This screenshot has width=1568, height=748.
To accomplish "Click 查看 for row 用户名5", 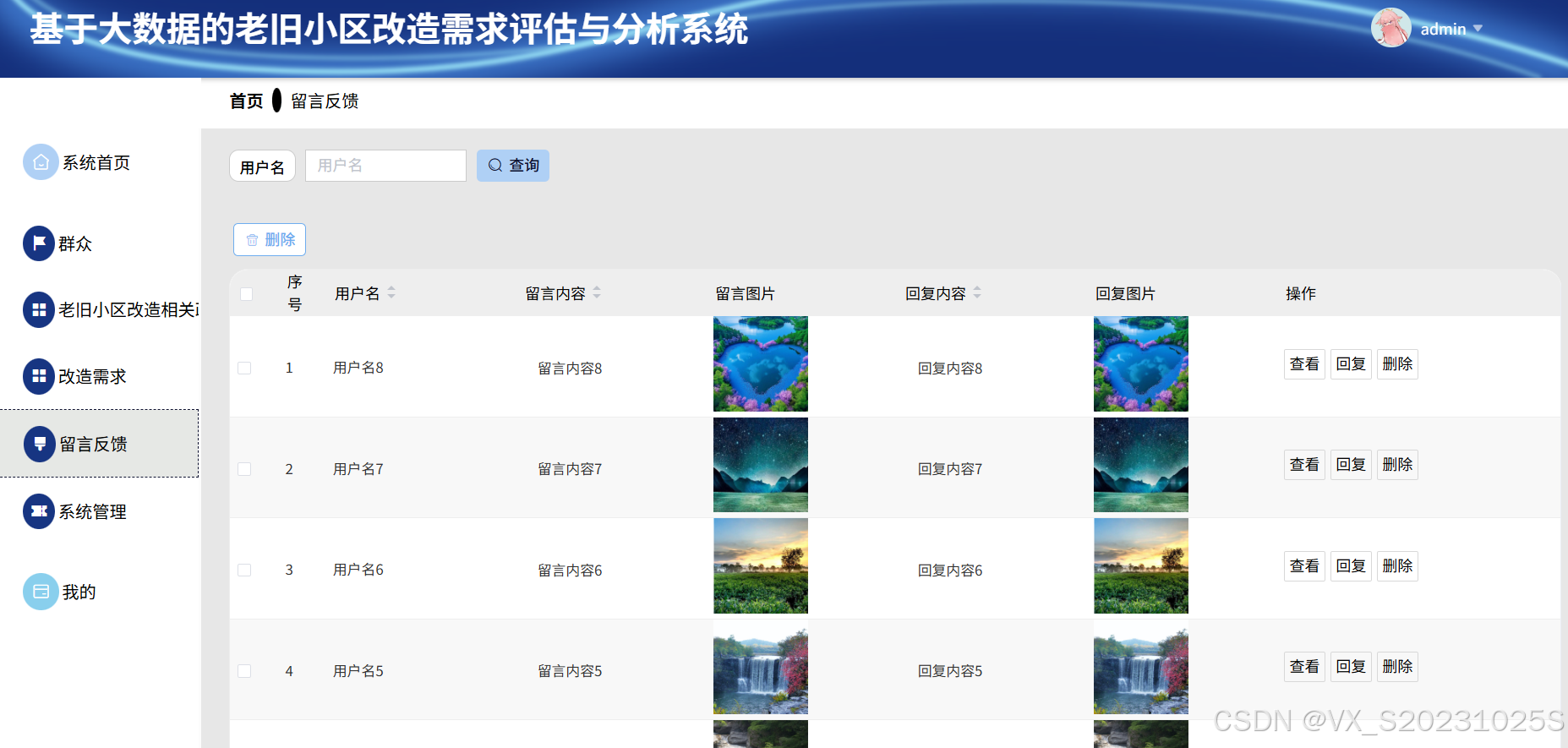I will [x=1304, y=667].
